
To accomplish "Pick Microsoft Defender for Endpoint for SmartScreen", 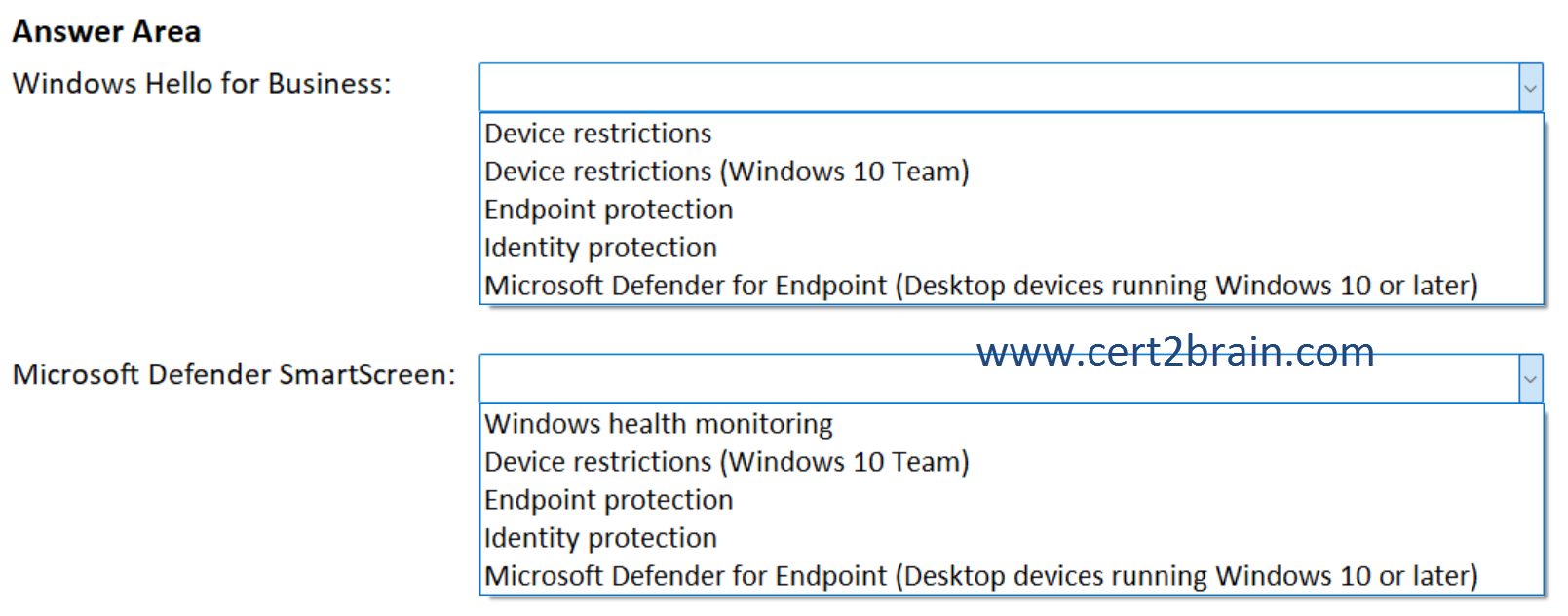I will 980,575.
